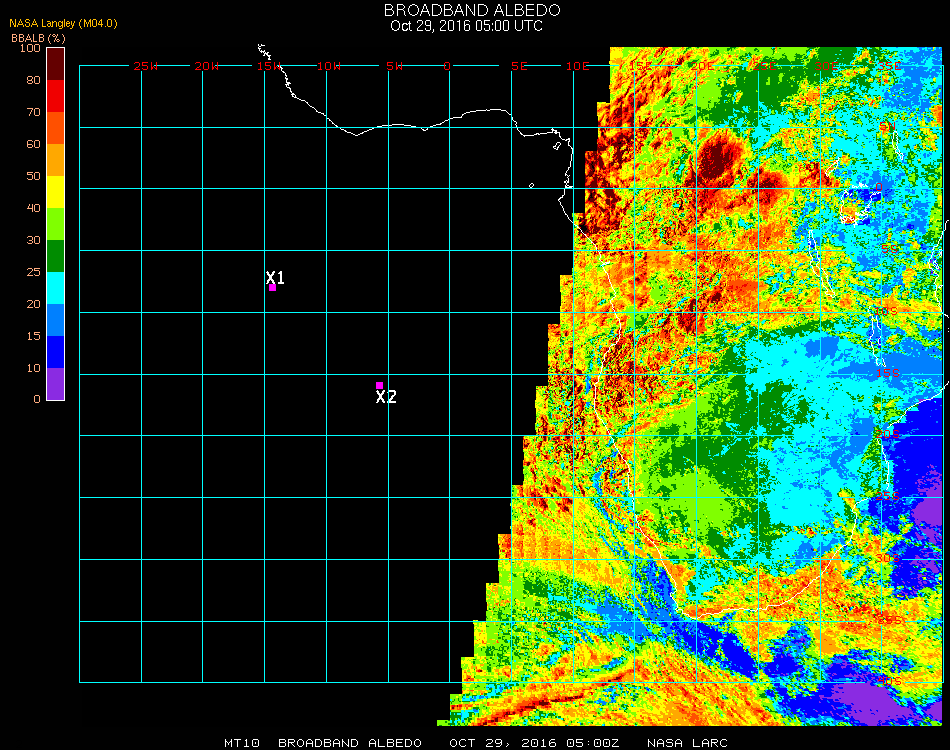Click the 10W longitude label
The height and width of the screenshot is (750, 950).
[329, 66]
